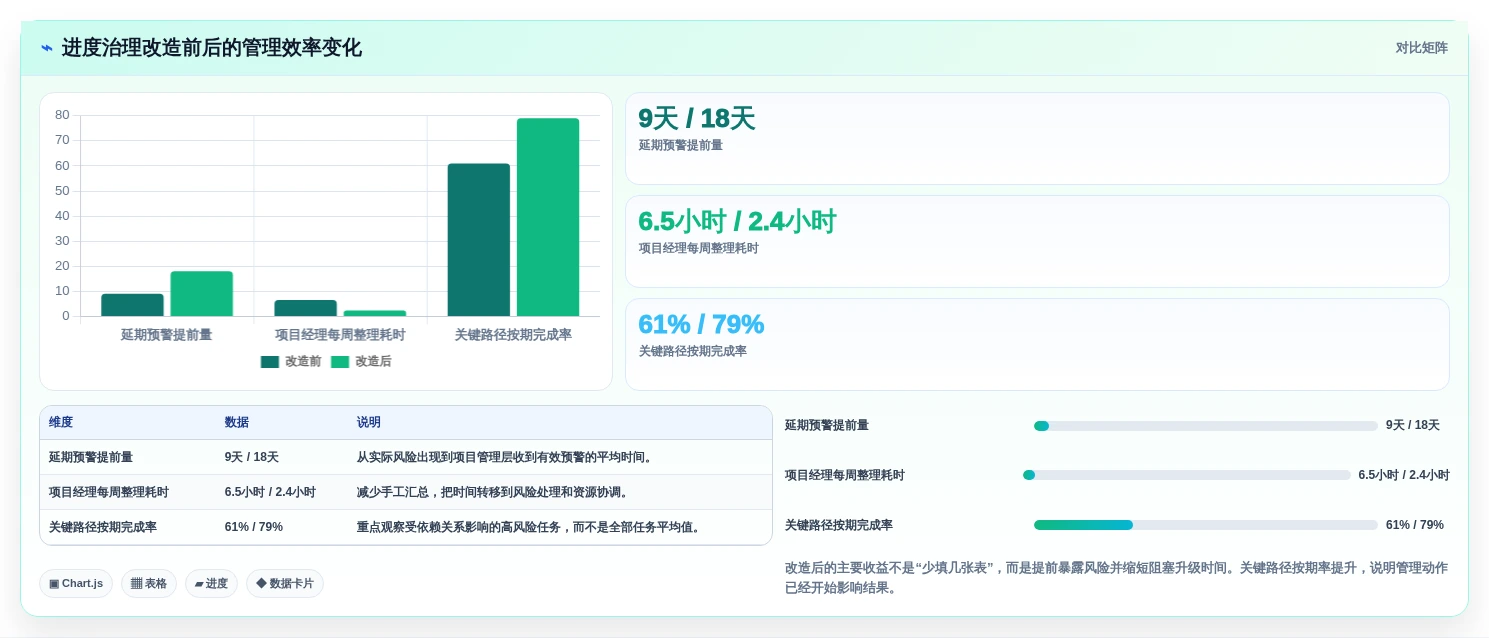Click the y-axis value 80
The width and height of the screenshot is (1489, 638).
(x=62, y=115)
